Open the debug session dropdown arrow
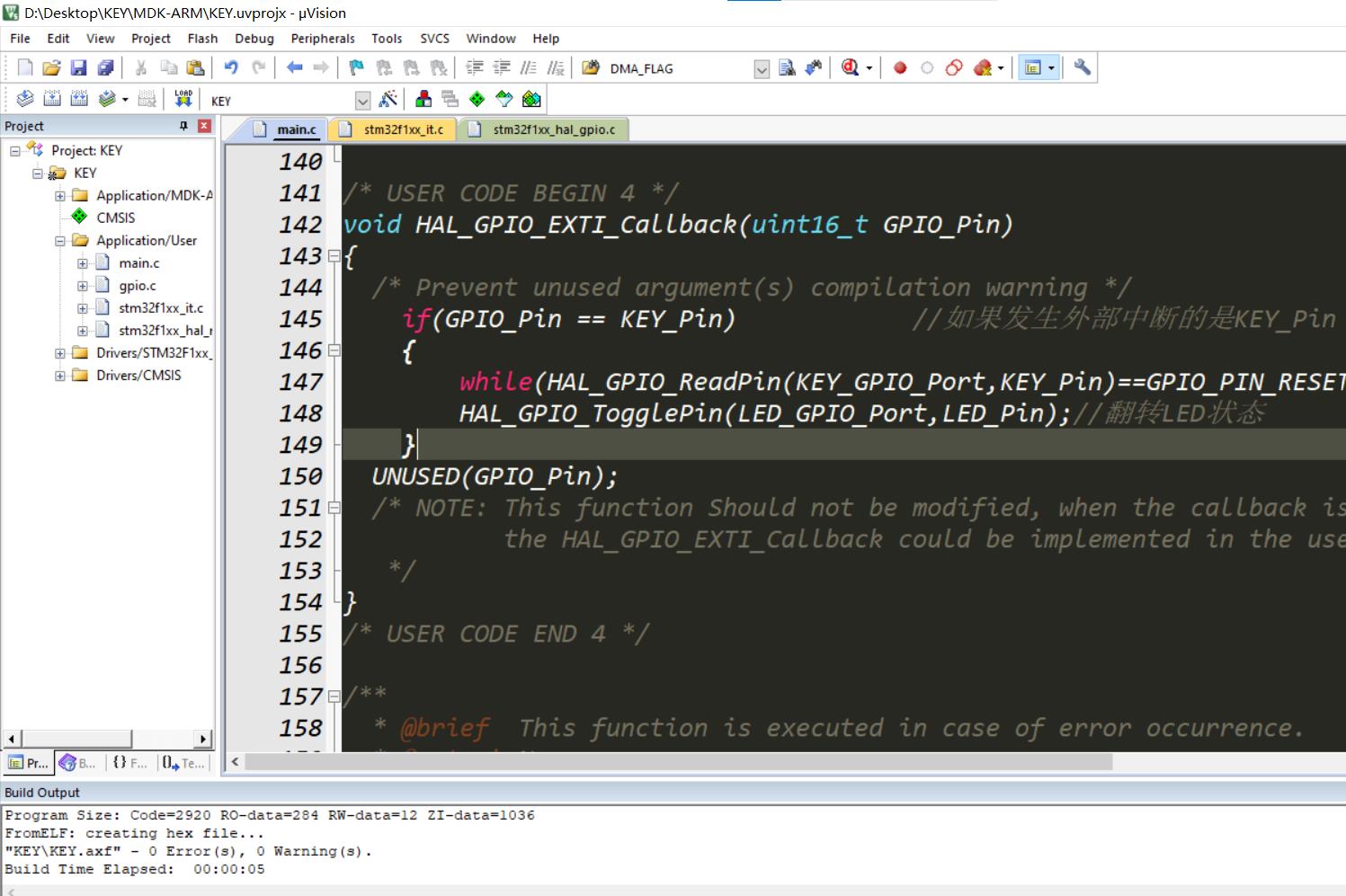This screenshot has width=1346, height=896. click(x=869, y=68)
